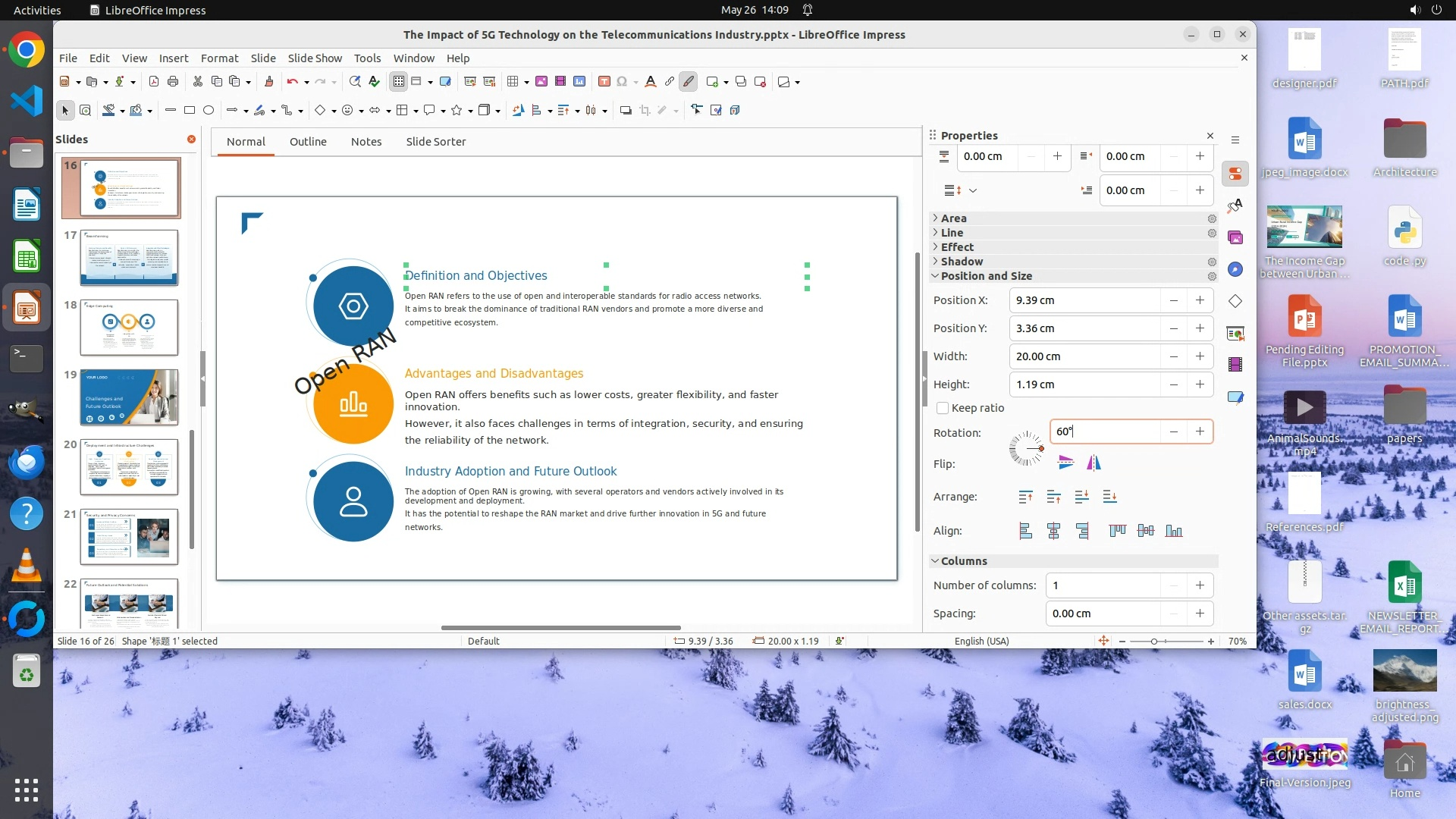Enable the Keep ratio checkbox
The height and width of the screenshot is (819, 1456).
(943, 408)
